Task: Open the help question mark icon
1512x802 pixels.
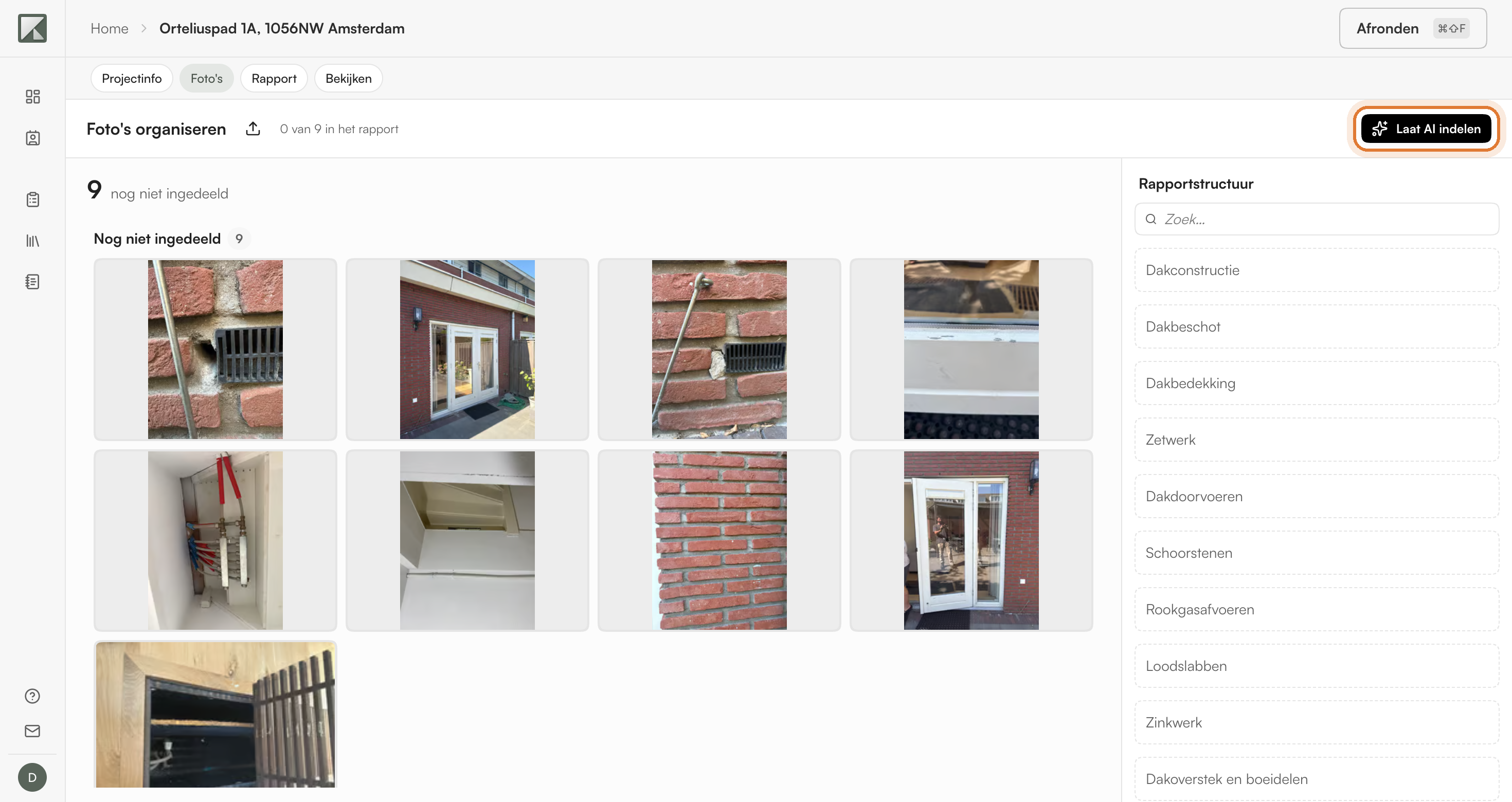Action: pos(32,696)
